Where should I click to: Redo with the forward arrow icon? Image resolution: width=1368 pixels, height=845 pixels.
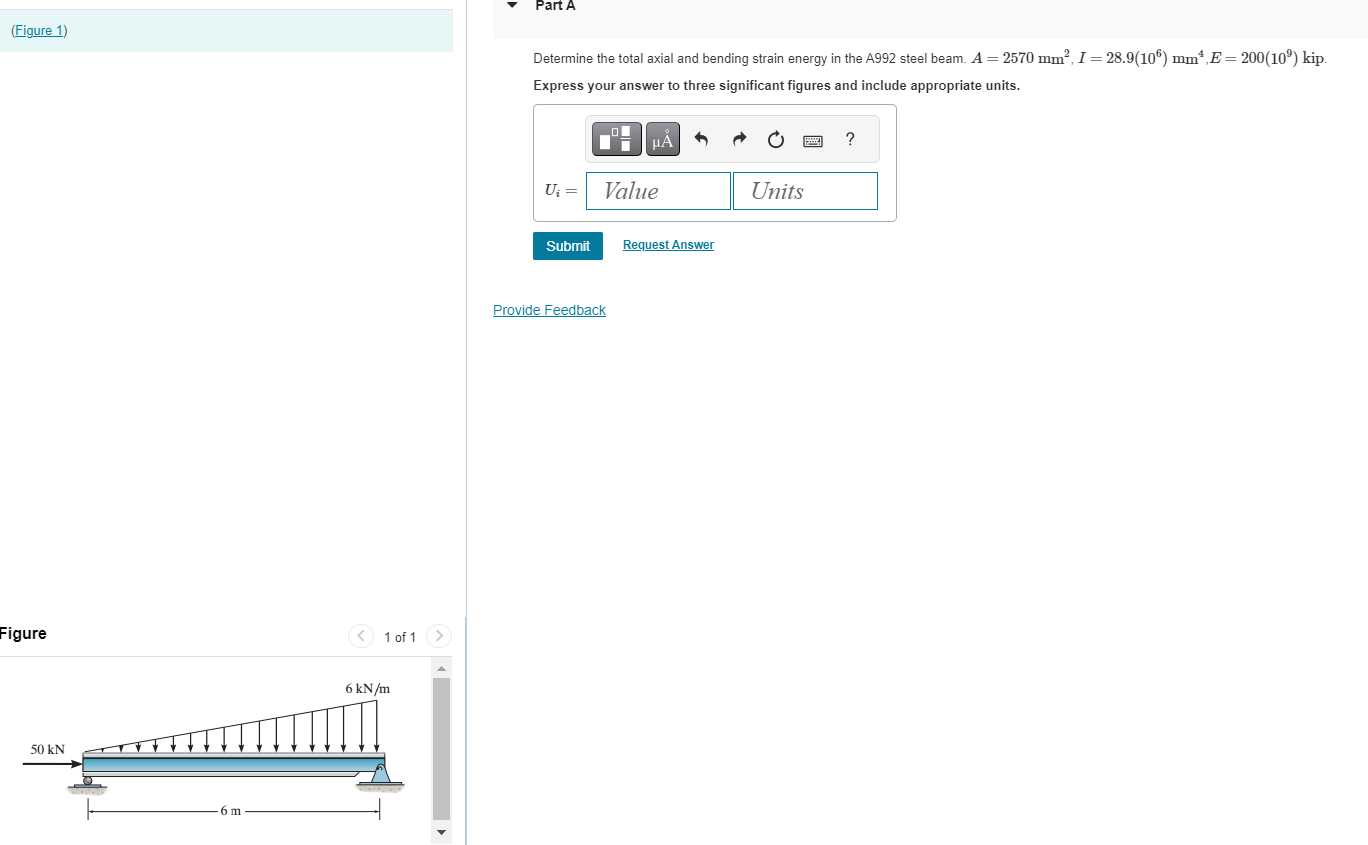[x=738, y=139]
